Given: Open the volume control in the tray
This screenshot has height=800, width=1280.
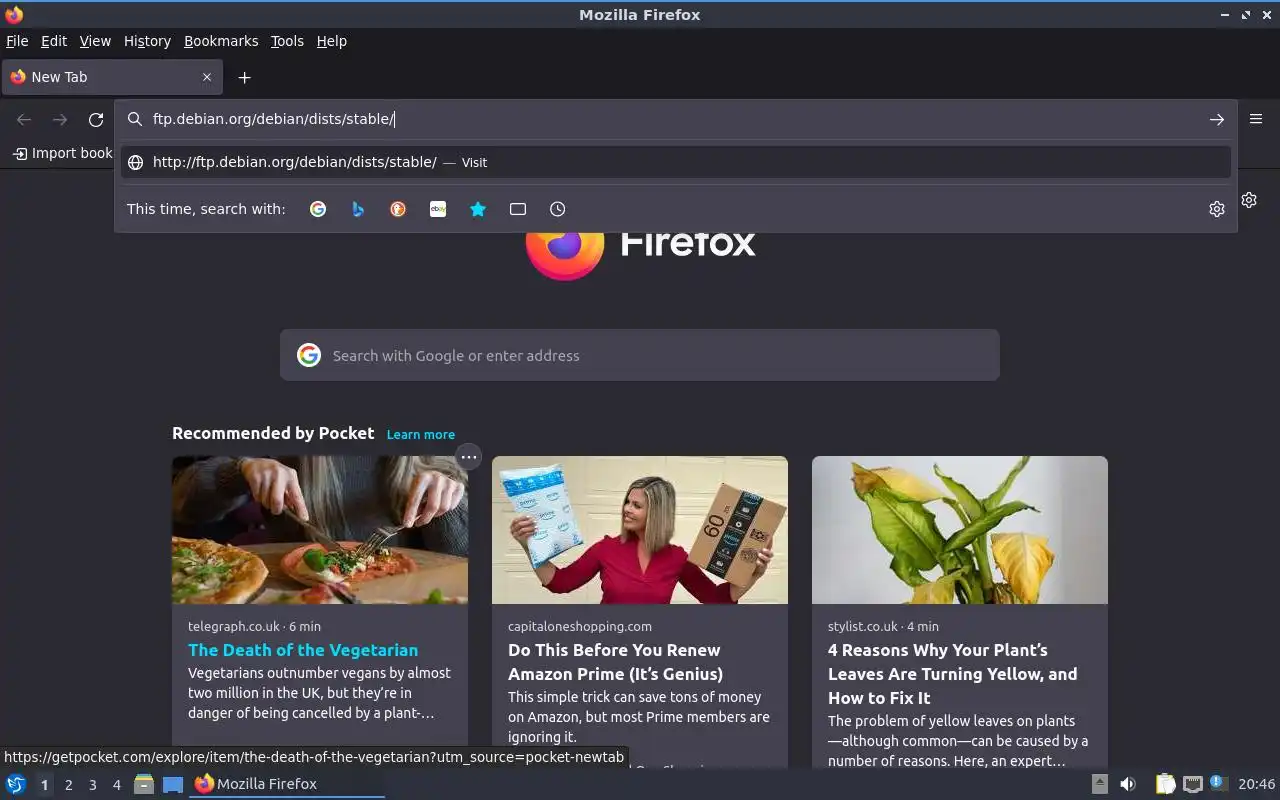Looking at the screenshot, I should (x=1128, y=784).
